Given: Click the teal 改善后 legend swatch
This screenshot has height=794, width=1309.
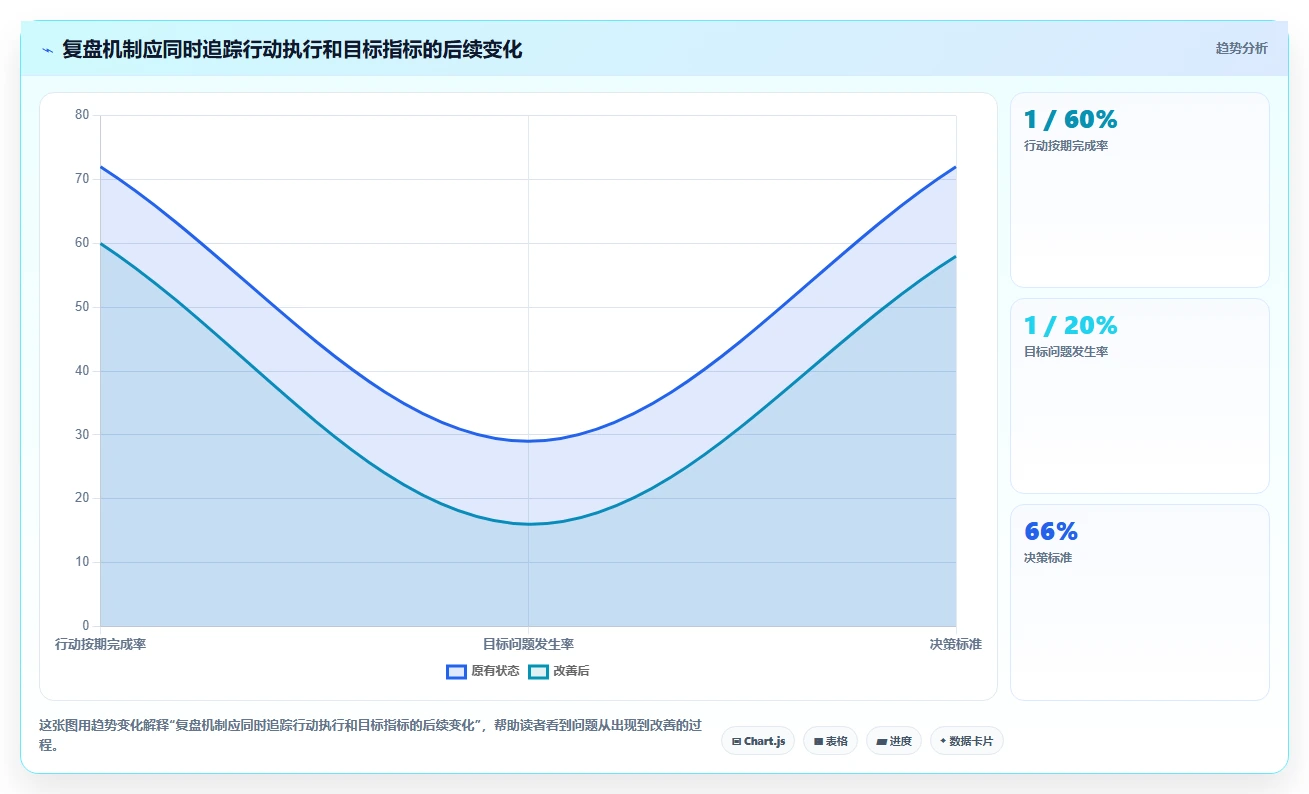Looking at the screenshot, I should pyautogui.click(x=538, y=672).
